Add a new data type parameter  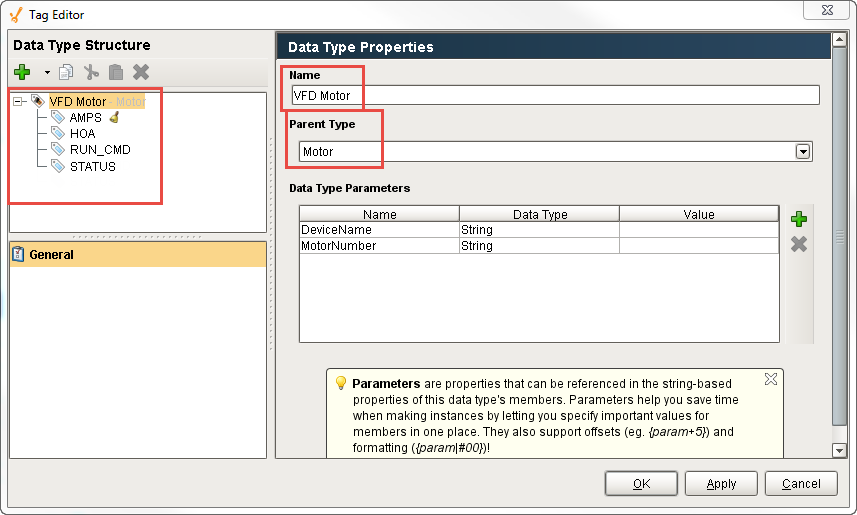coord(798,220)
